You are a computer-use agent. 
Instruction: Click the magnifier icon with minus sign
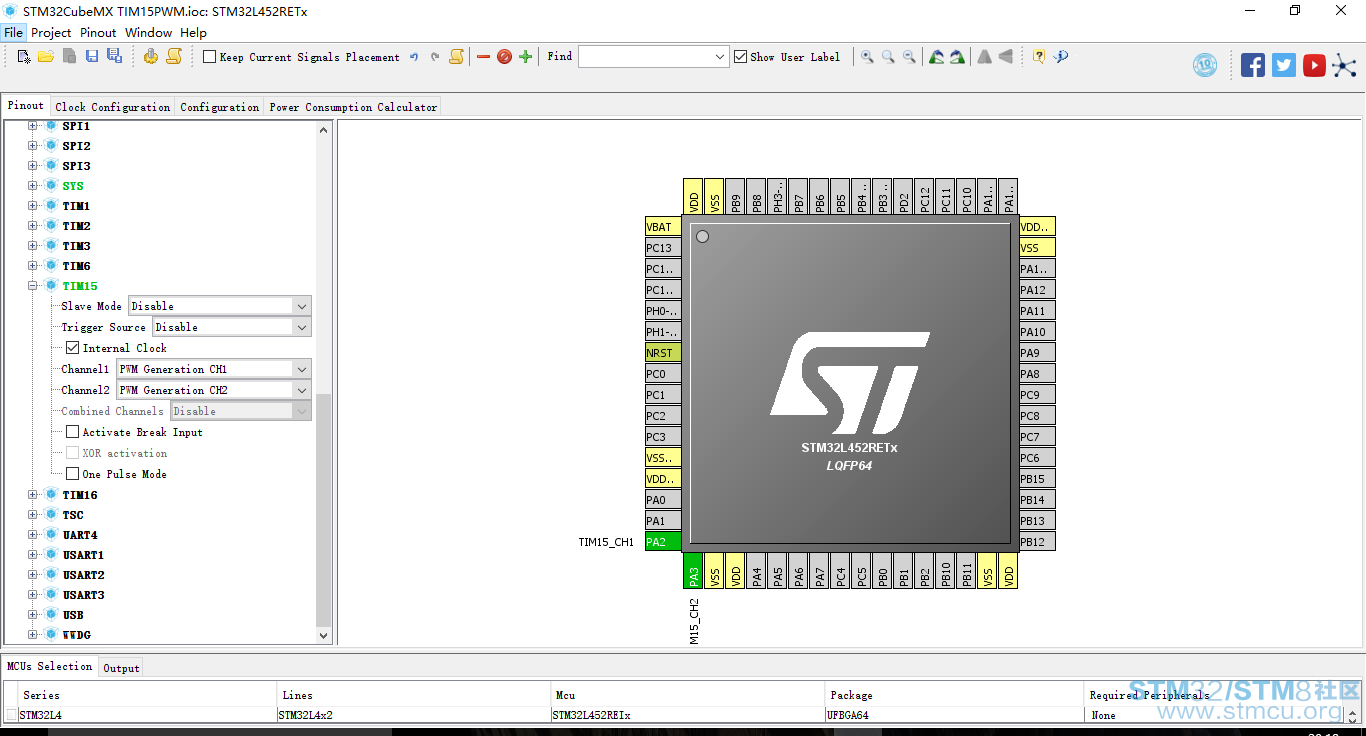point(909,57)
